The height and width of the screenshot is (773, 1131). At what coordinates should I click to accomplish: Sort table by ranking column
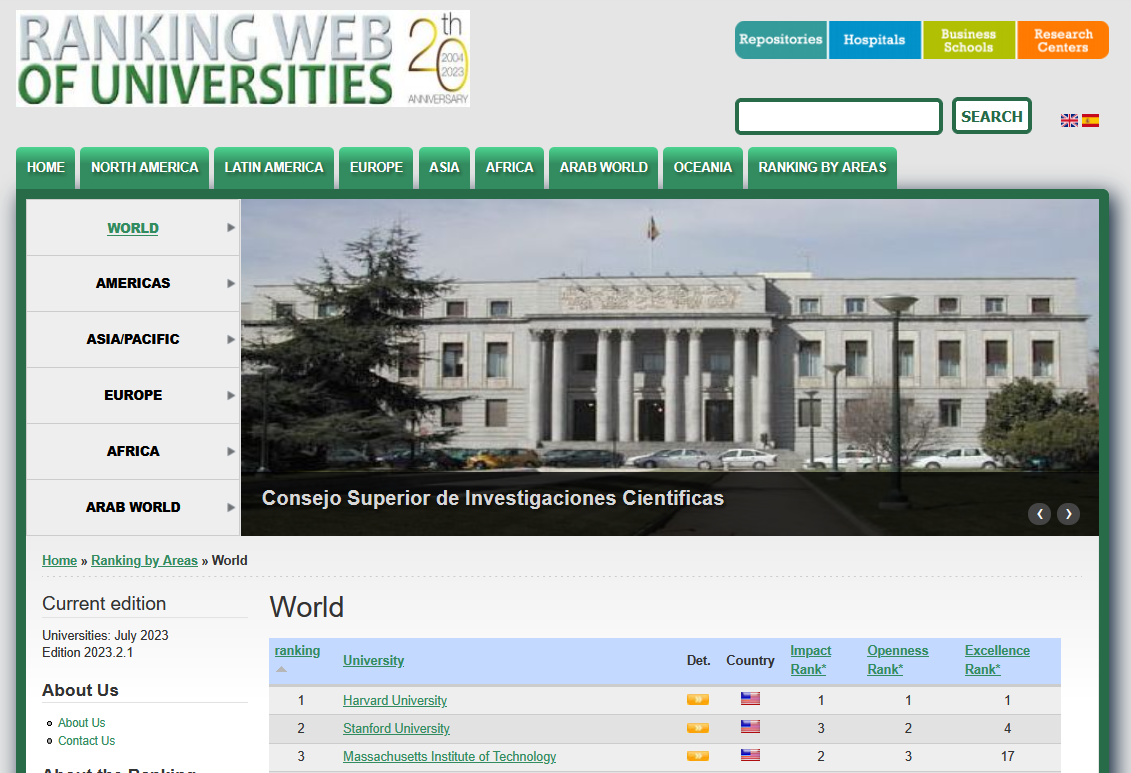[297, 651]
